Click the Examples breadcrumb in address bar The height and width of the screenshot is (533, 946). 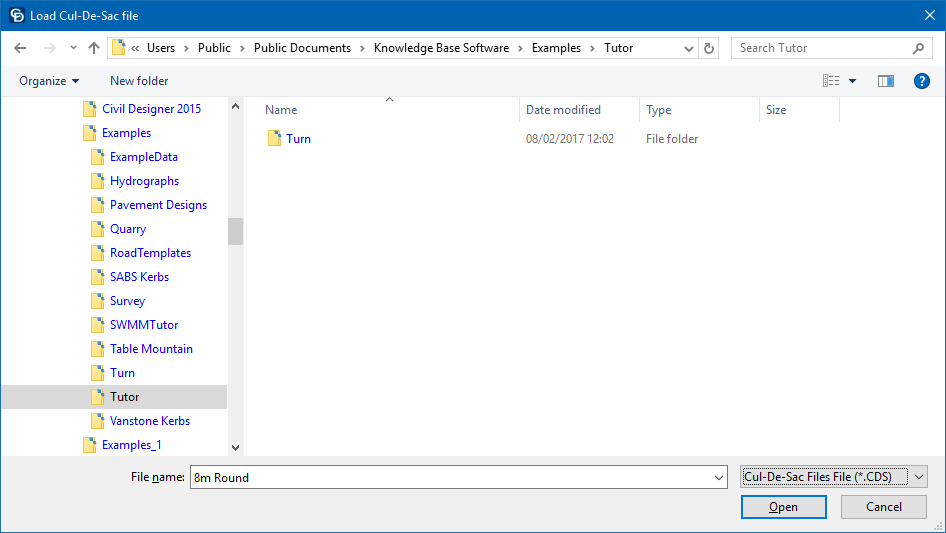click(x=555, y=48)
